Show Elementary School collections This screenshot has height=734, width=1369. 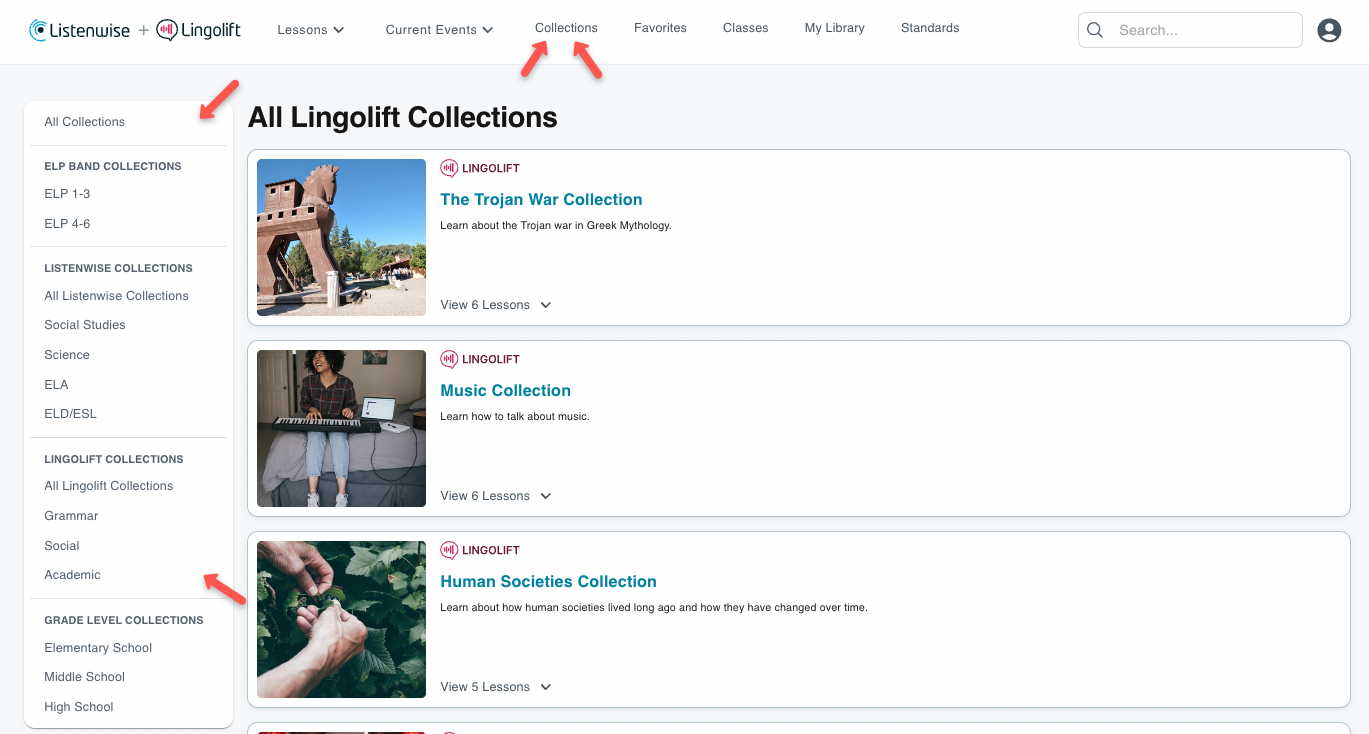98,648
